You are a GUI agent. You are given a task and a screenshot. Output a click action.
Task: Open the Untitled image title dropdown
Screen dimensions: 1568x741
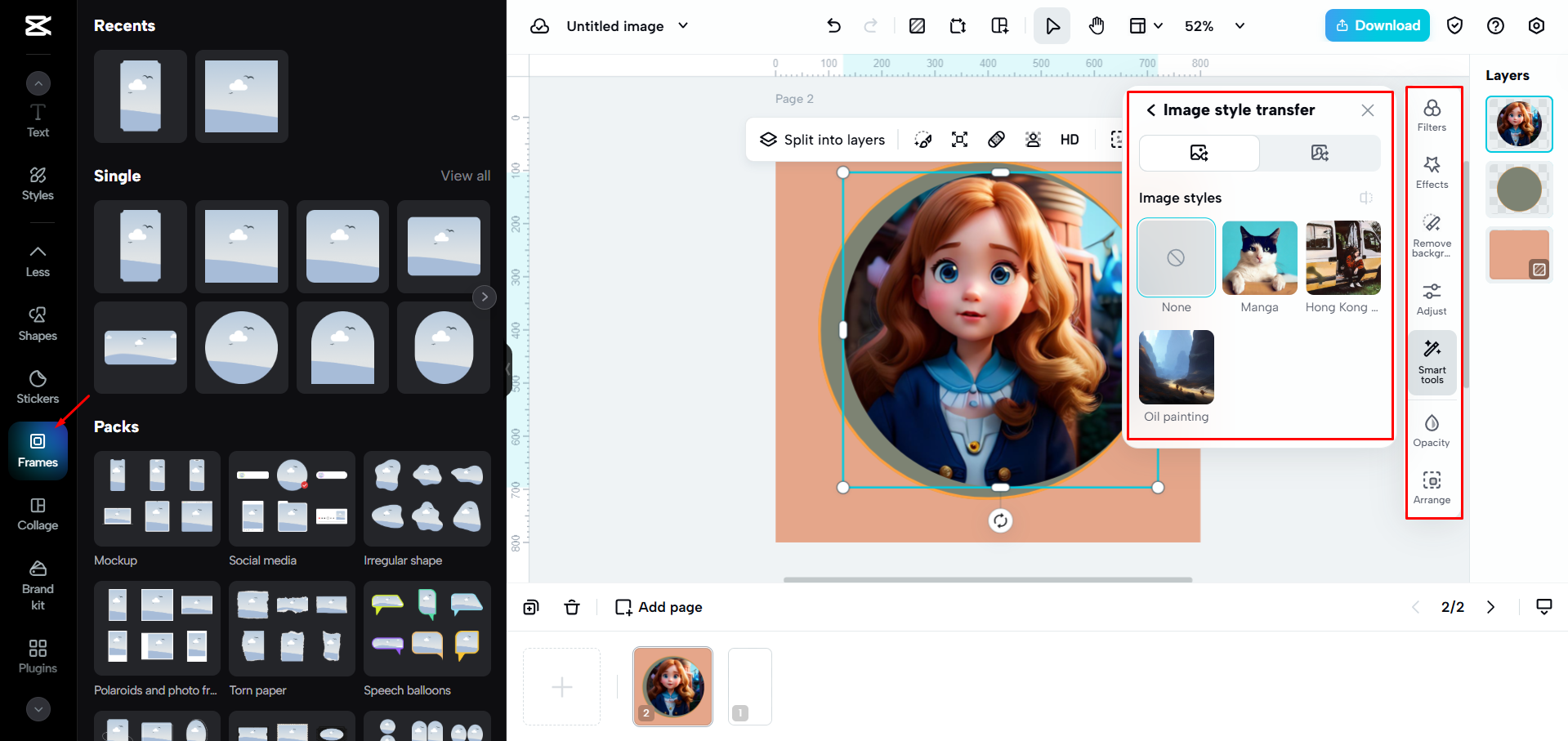coord(684,25)
